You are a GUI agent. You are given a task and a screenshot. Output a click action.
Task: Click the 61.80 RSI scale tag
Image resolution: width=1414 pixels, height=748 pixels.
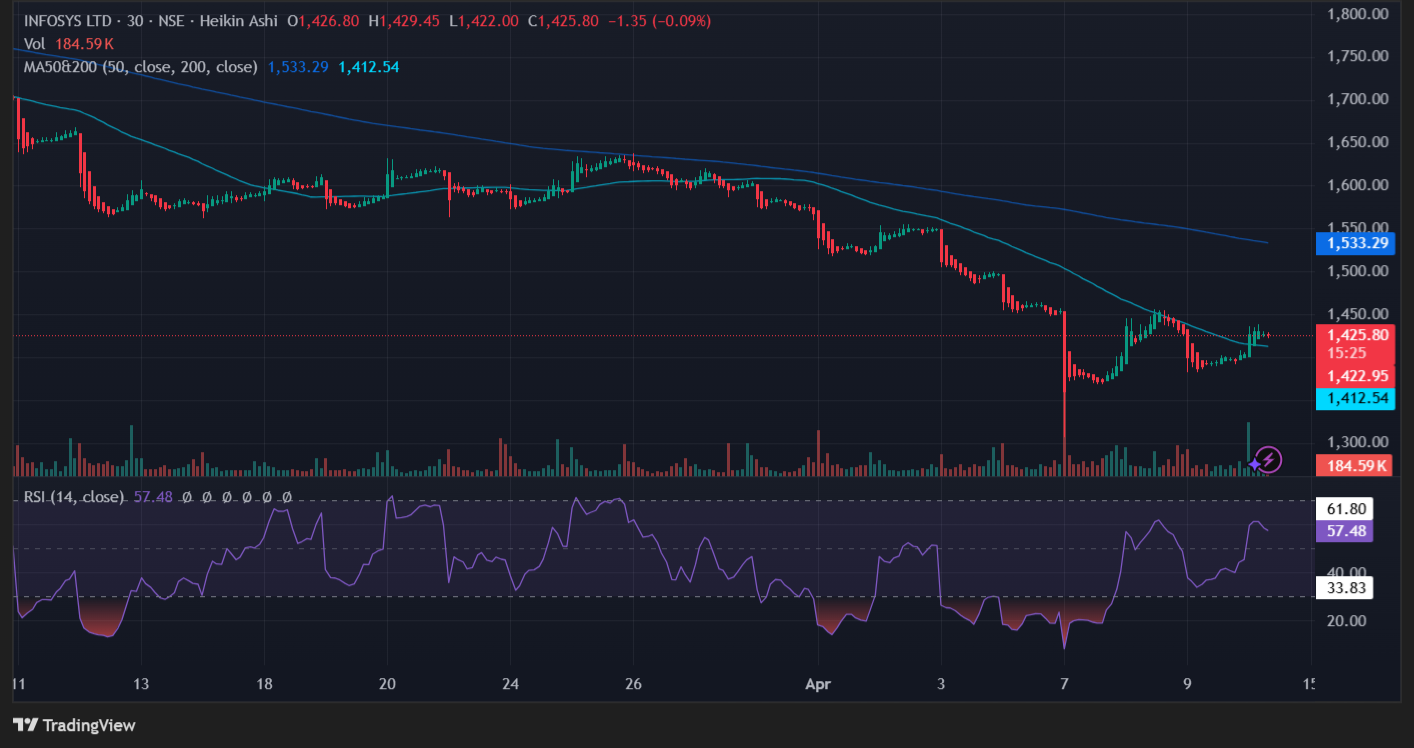point(1344,509)
